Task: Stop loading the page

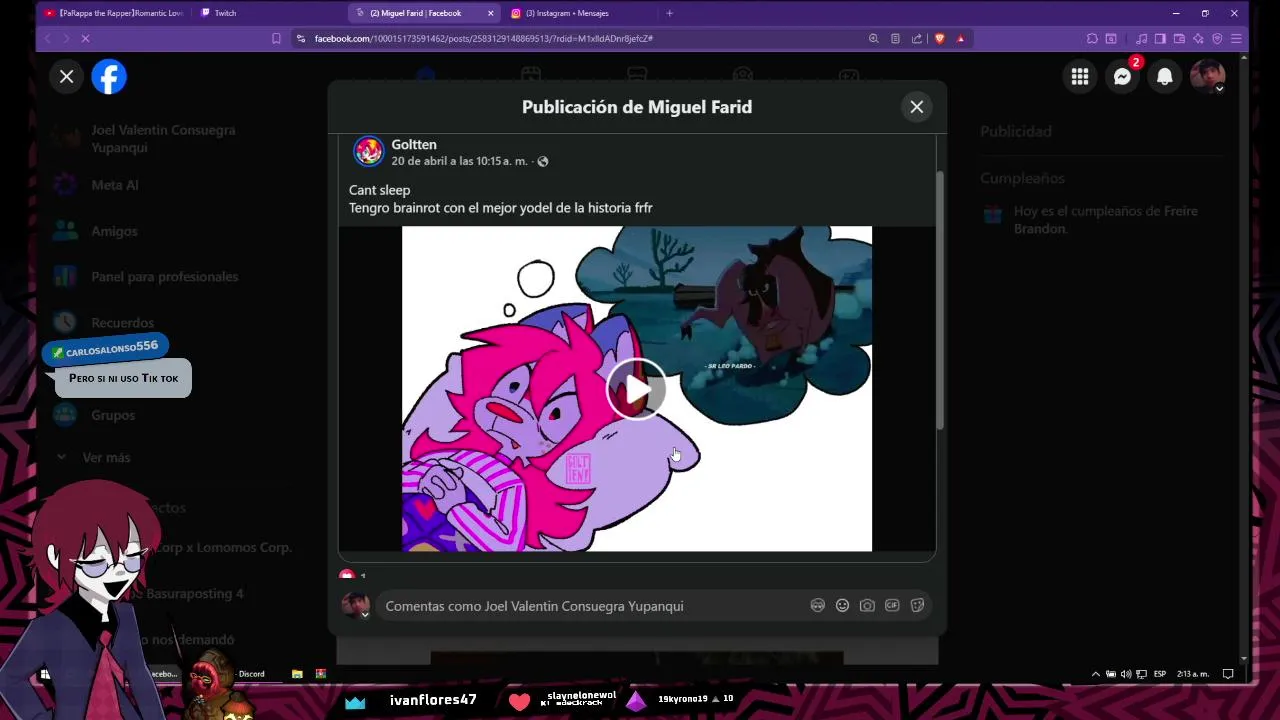Action: (85, 38)
